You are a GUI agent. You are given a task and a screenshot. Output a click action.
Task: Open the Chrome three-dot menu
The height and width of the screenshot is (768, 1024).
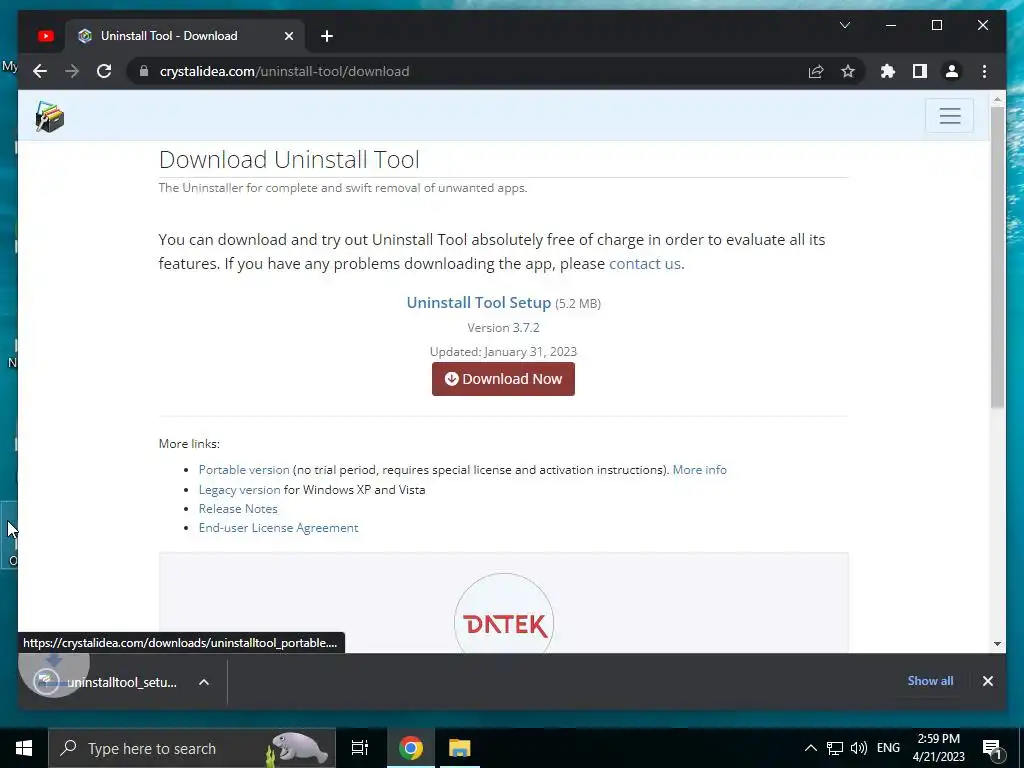click(x=984, y=71)
